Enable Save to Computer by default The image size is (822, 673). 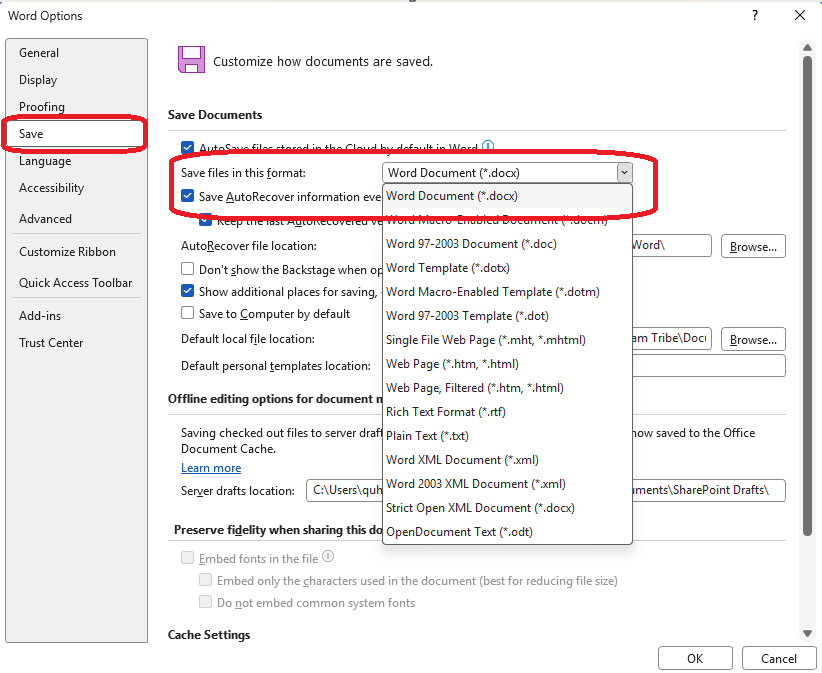coord(187,313)
